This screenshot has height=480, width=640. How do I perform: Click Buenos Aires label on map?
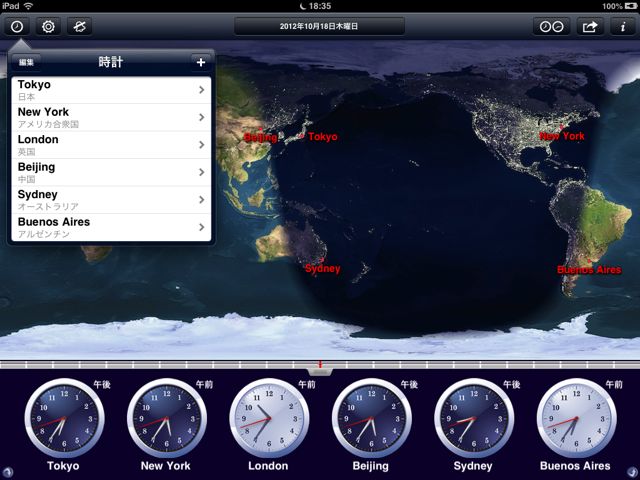[x=589, y=270]
